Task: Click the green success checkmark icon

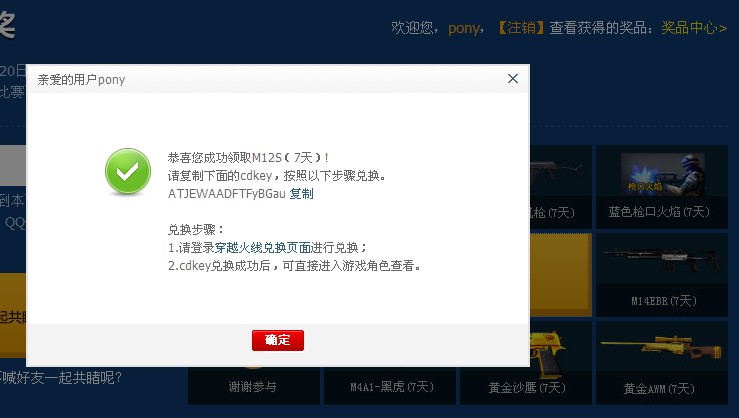Action: click(128, 171)
